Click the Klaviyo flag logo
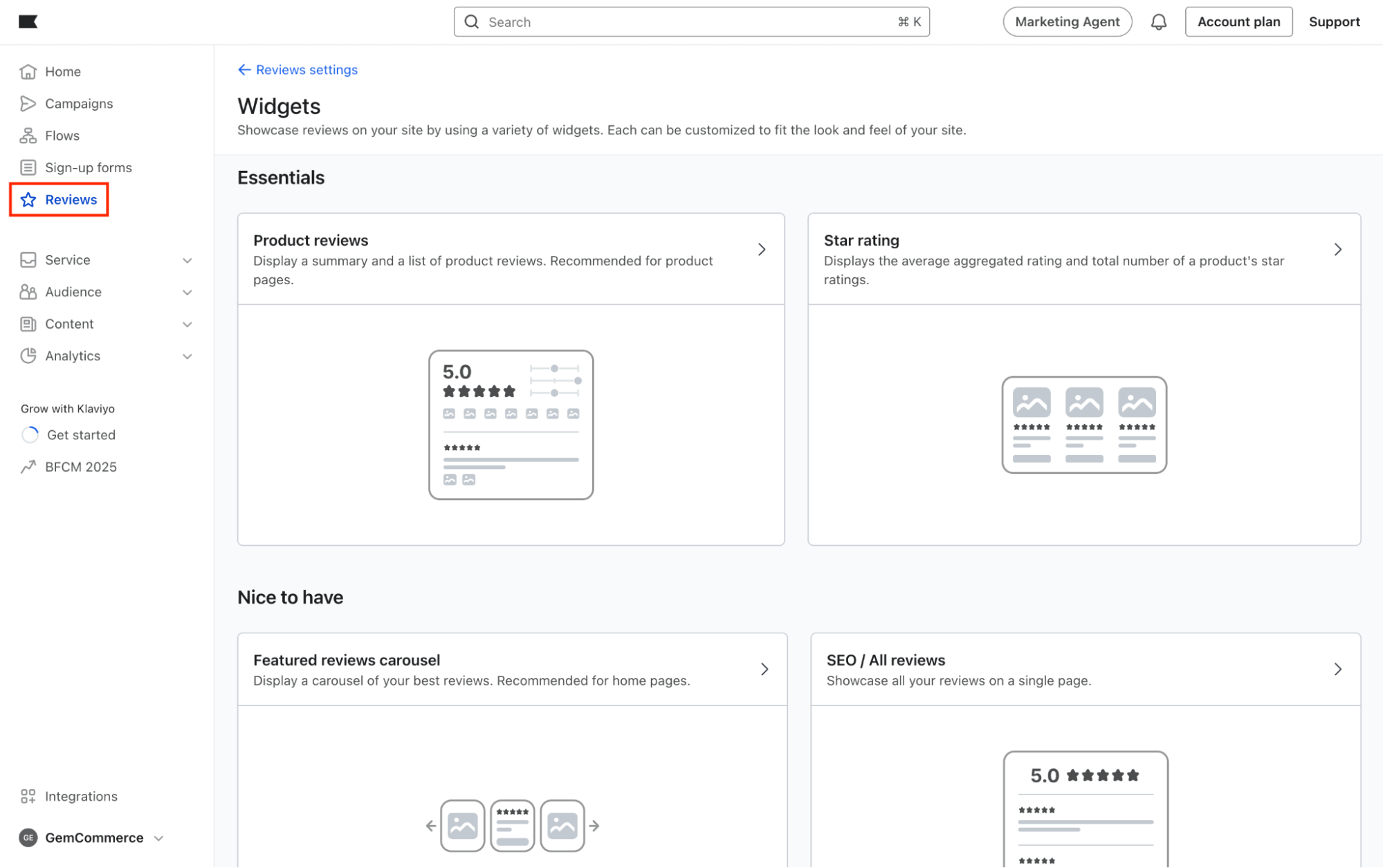1383x868 pixels. (x=28, y=21)
